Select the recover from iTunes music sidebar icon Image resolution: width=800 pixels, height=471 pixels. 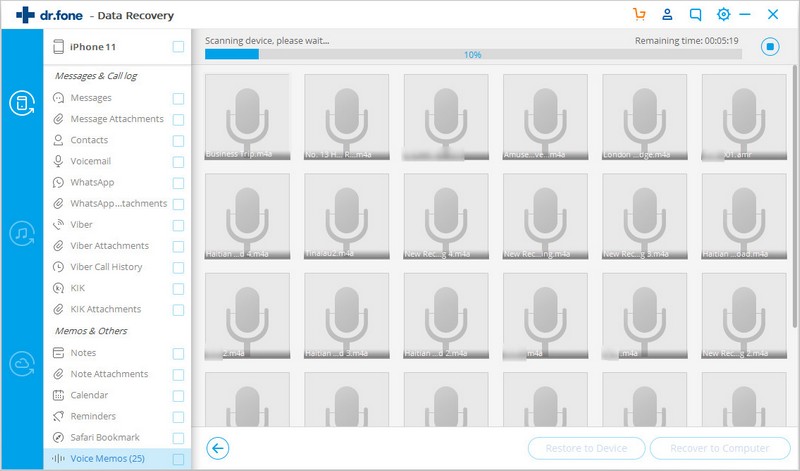(x=22, y=233)
